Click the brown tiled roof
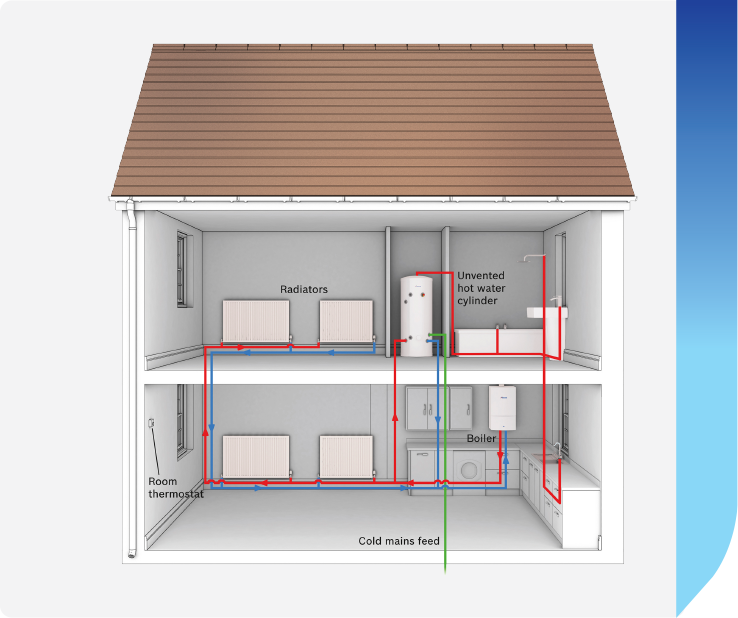Viewport: 738px width, 618px height. 373,120
